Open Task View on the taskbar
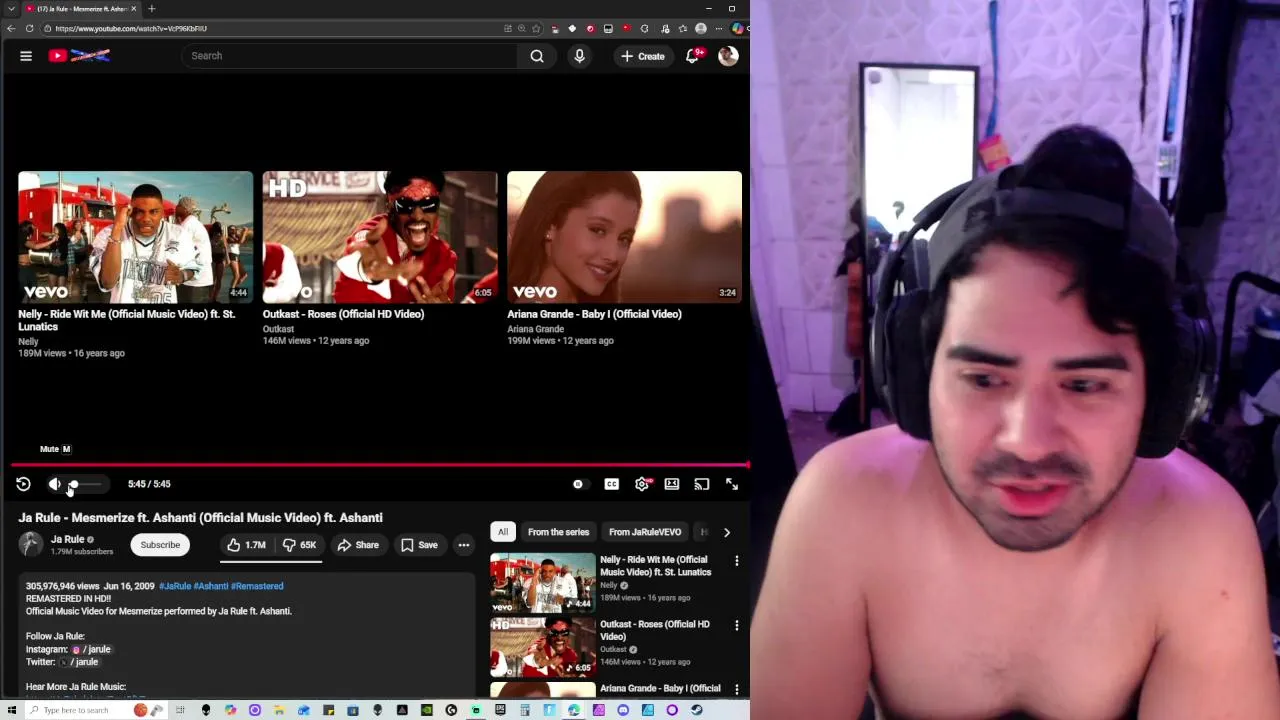 click(x=181, y=710)
